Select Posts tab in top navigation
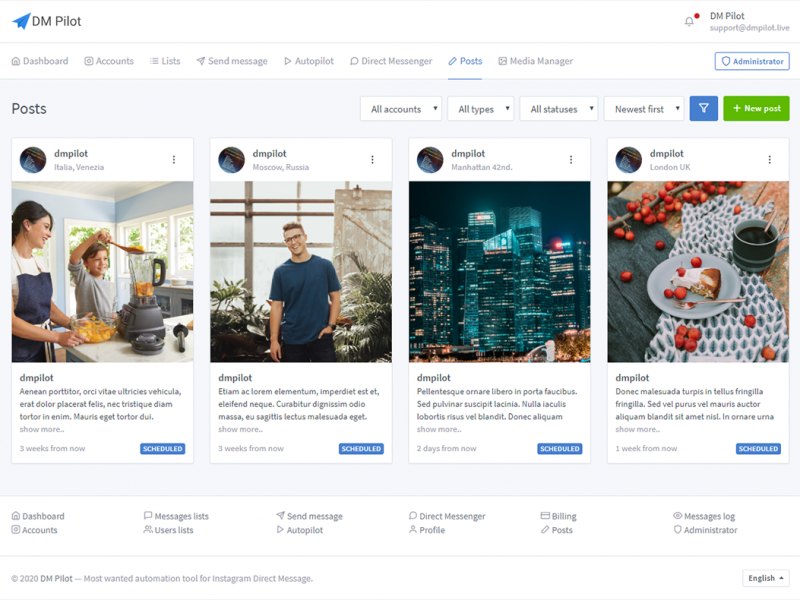 click(465, 61)
